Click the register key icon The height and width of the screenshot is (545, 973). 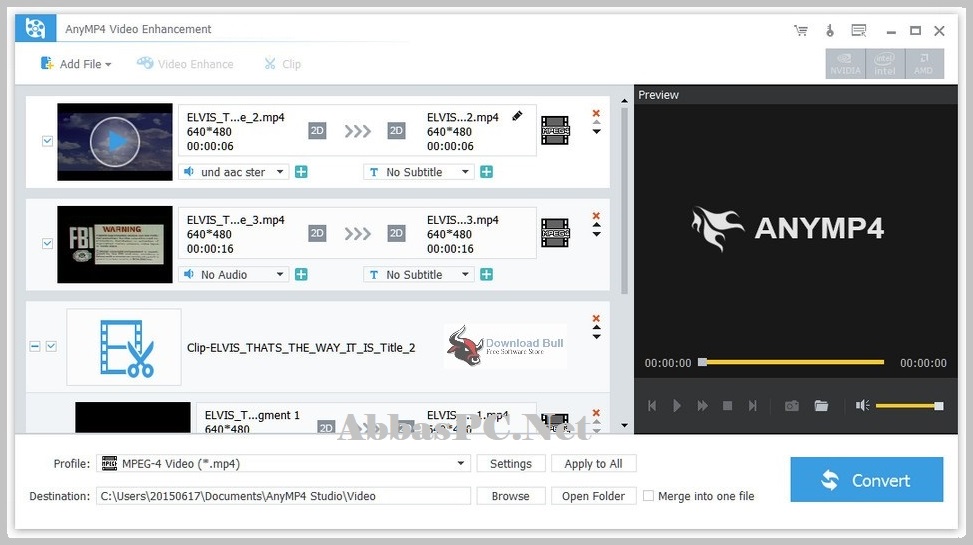click(x=830, y=30)
